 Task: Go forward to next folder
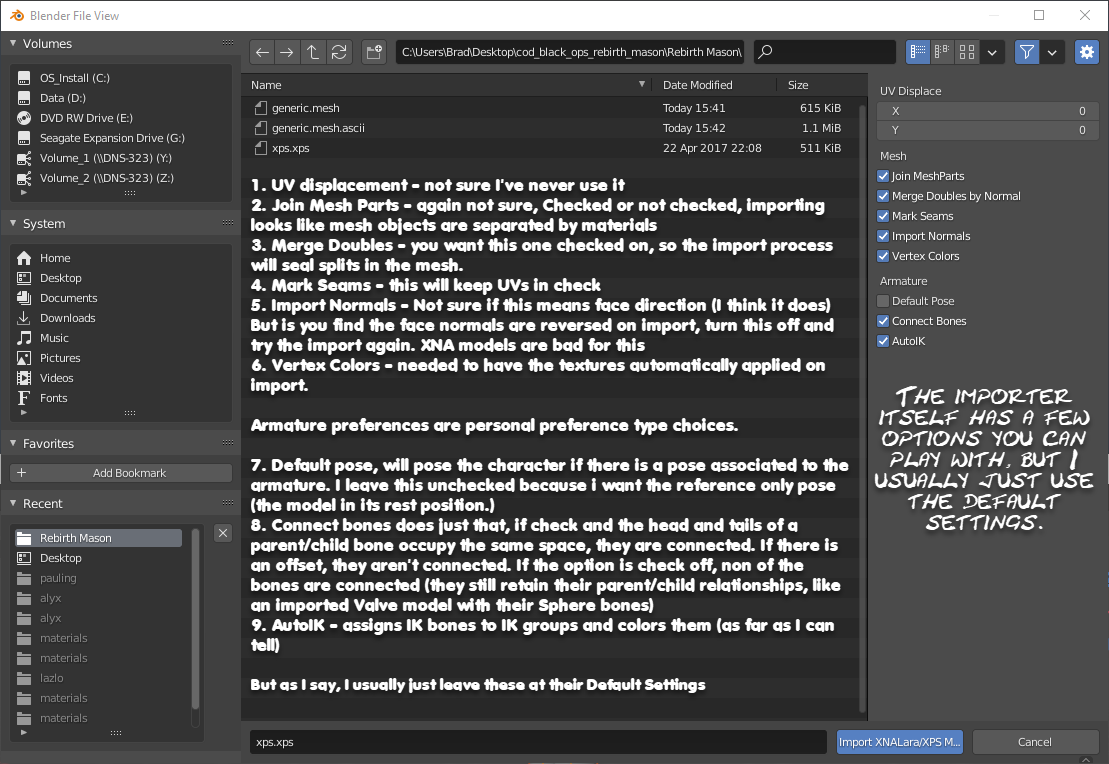click(x=286, y=52)
